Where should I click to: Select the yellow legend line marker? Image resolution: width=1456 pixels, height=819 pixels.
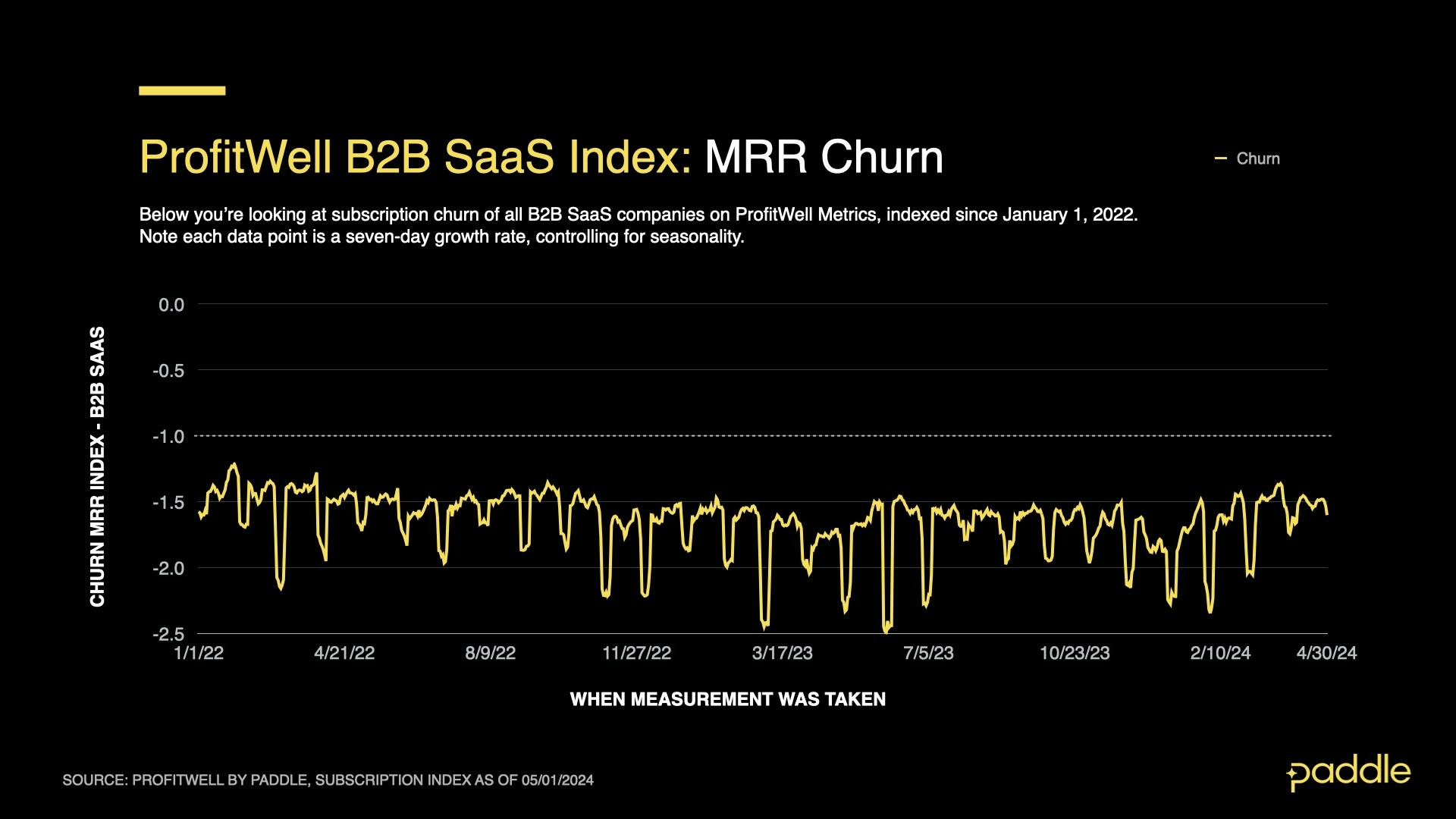(1222, 158)
